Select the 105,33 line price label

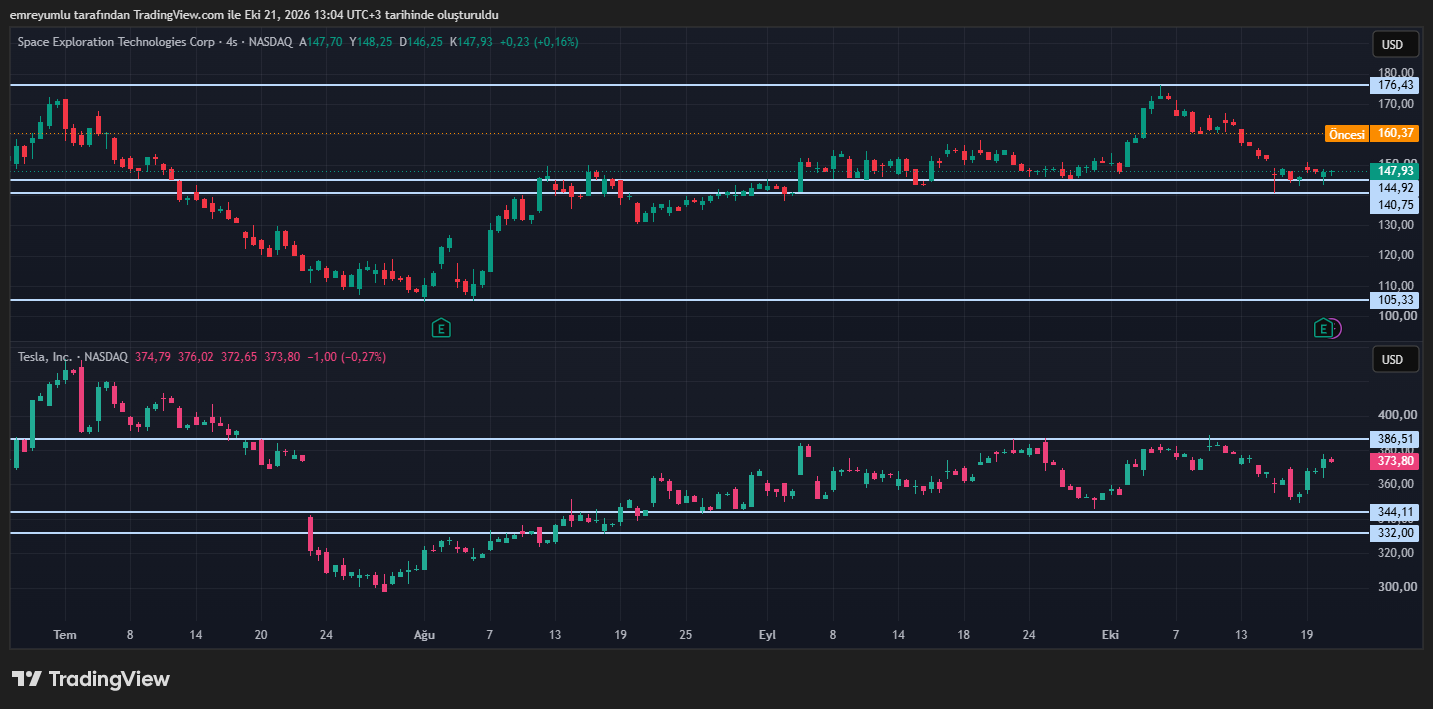coord(1395,300)
